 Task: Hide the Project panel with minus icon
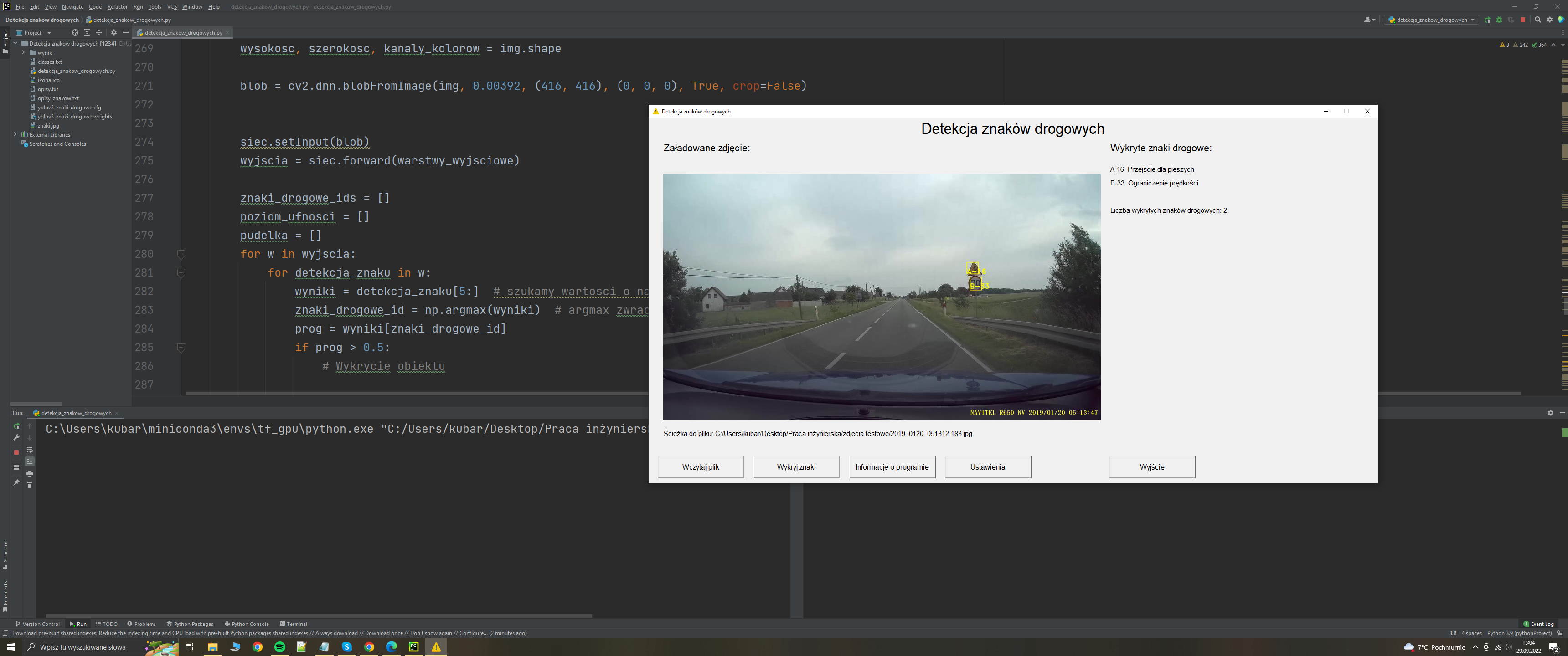pos(125,33)
